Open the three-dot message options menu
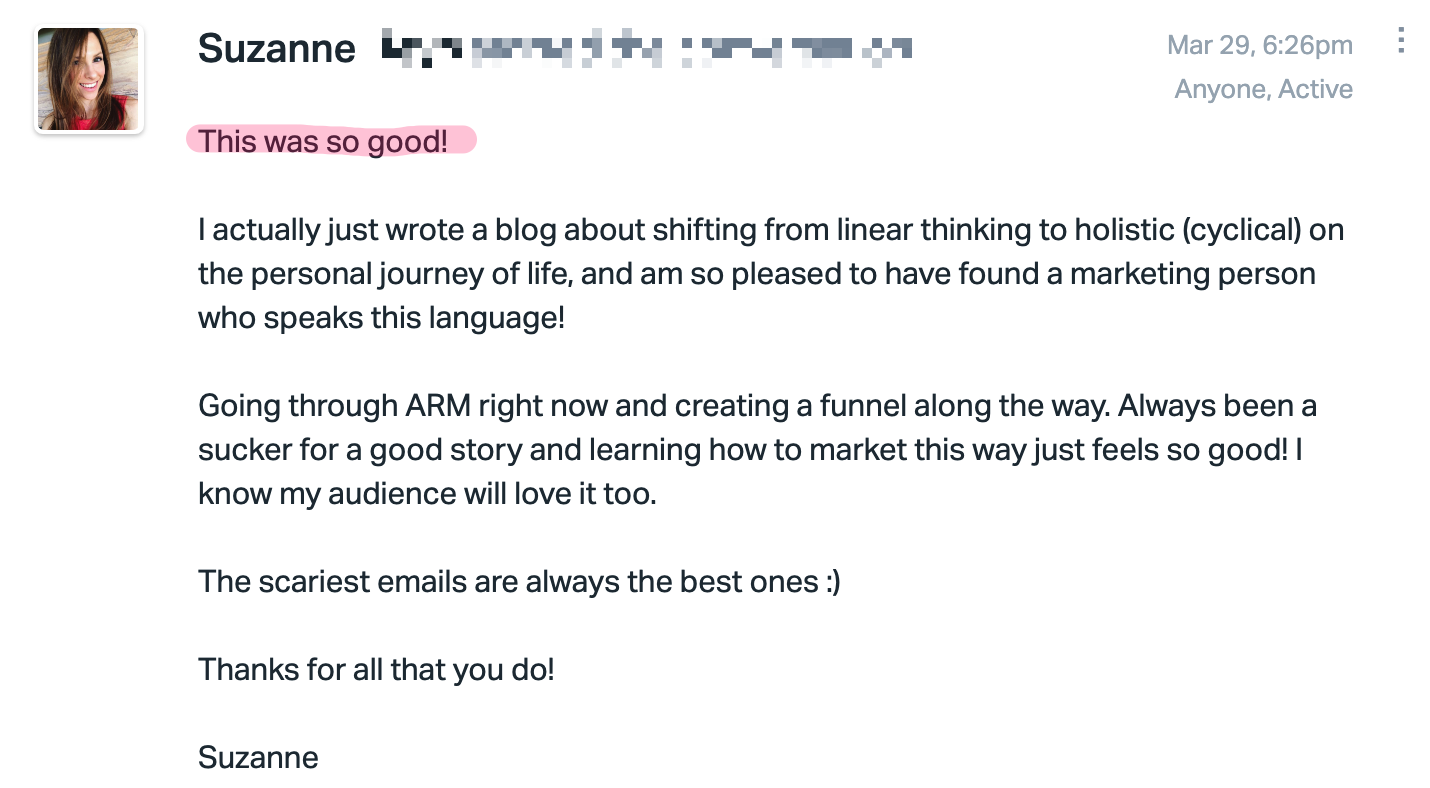The width and height of the screenshot is (1430, 788). (x=1401, y=41)
